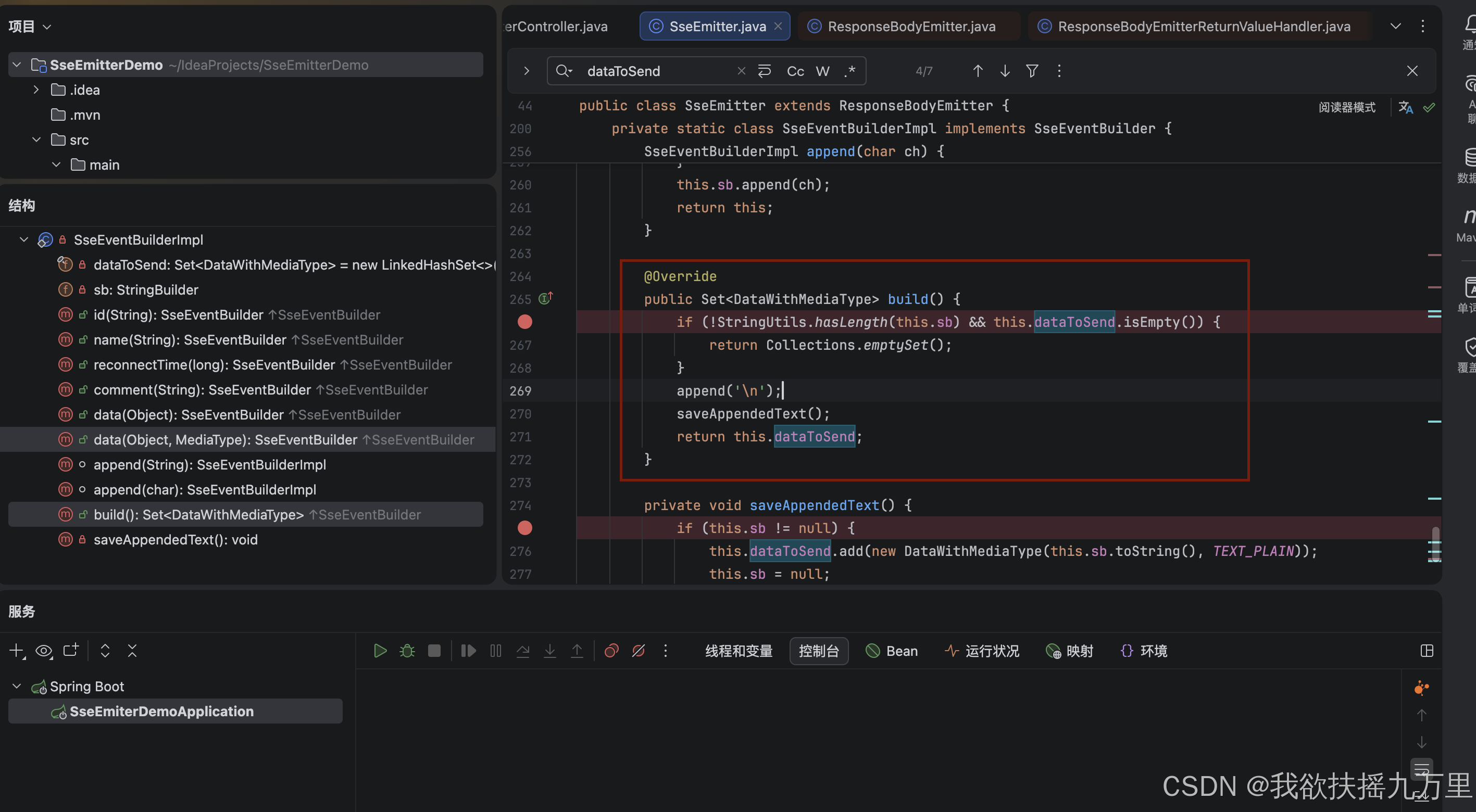Viewport: 1476px width, 812px height.
Task: Go to next search occurrence arrow
Action: point(1005,71)
